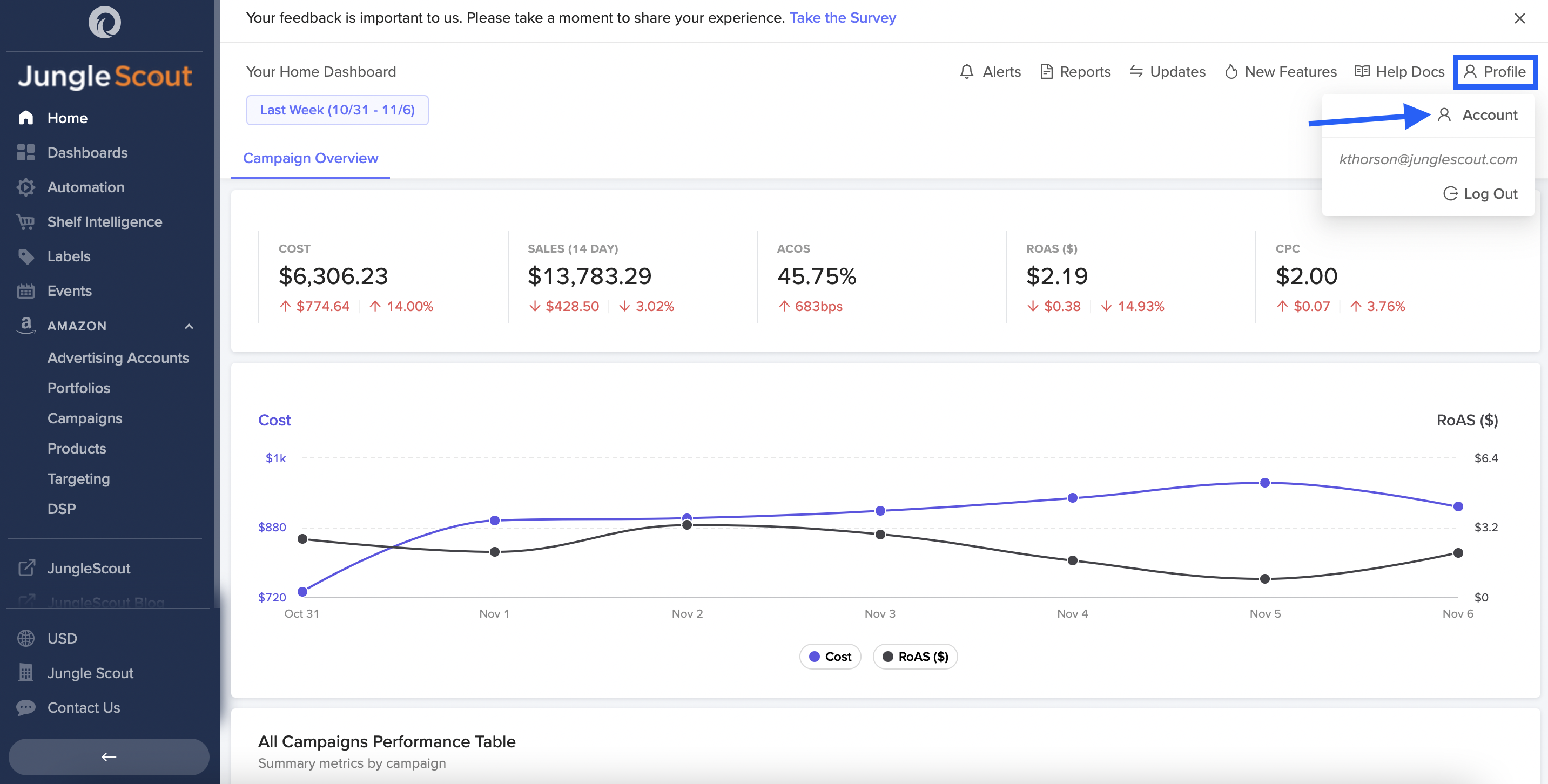
Task: Toggle the RoAS ($) series legend pill
Action: pos(914,656)
